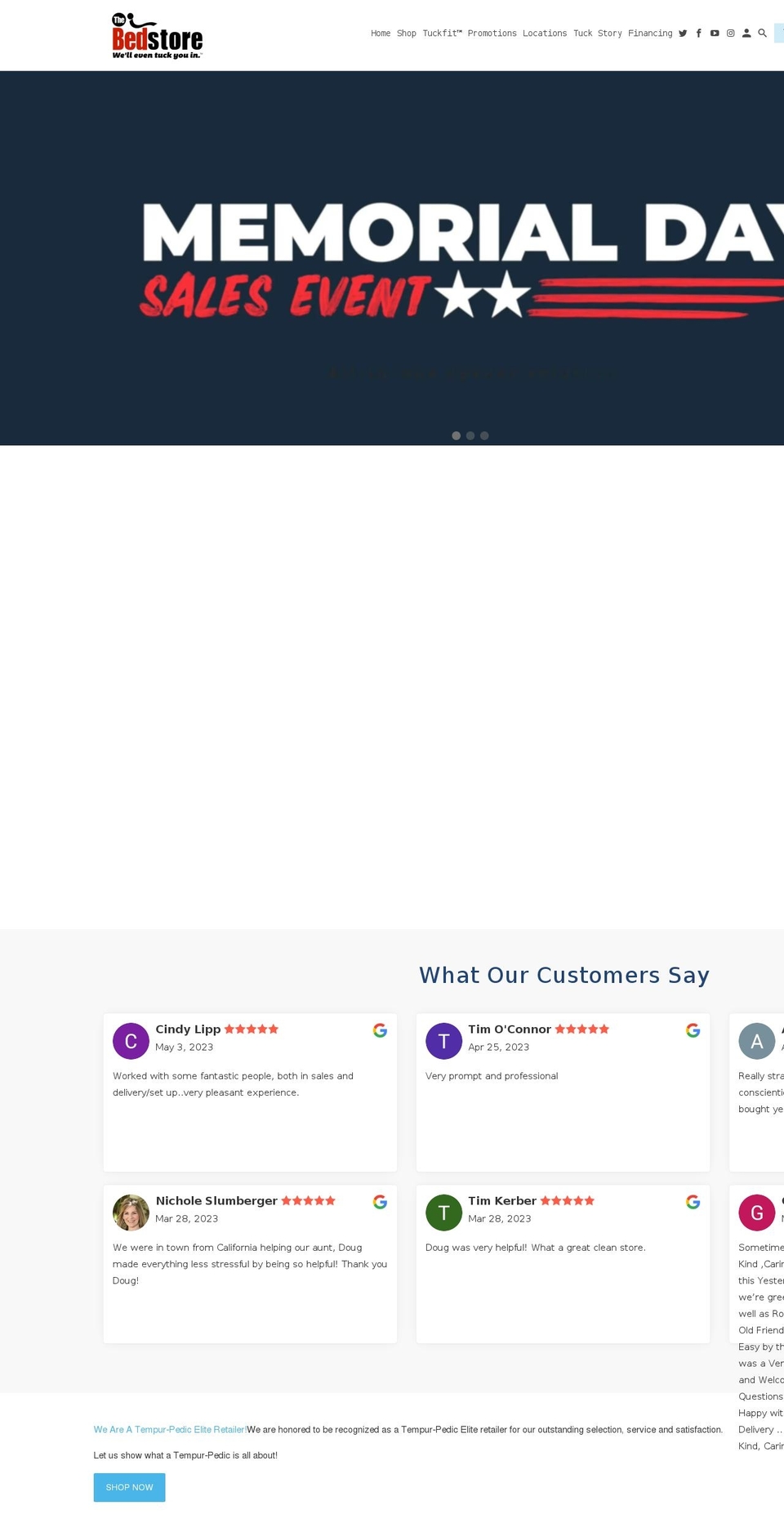Click Tim Kerber's Mar 28, 2023 date

click(500, 1219)
